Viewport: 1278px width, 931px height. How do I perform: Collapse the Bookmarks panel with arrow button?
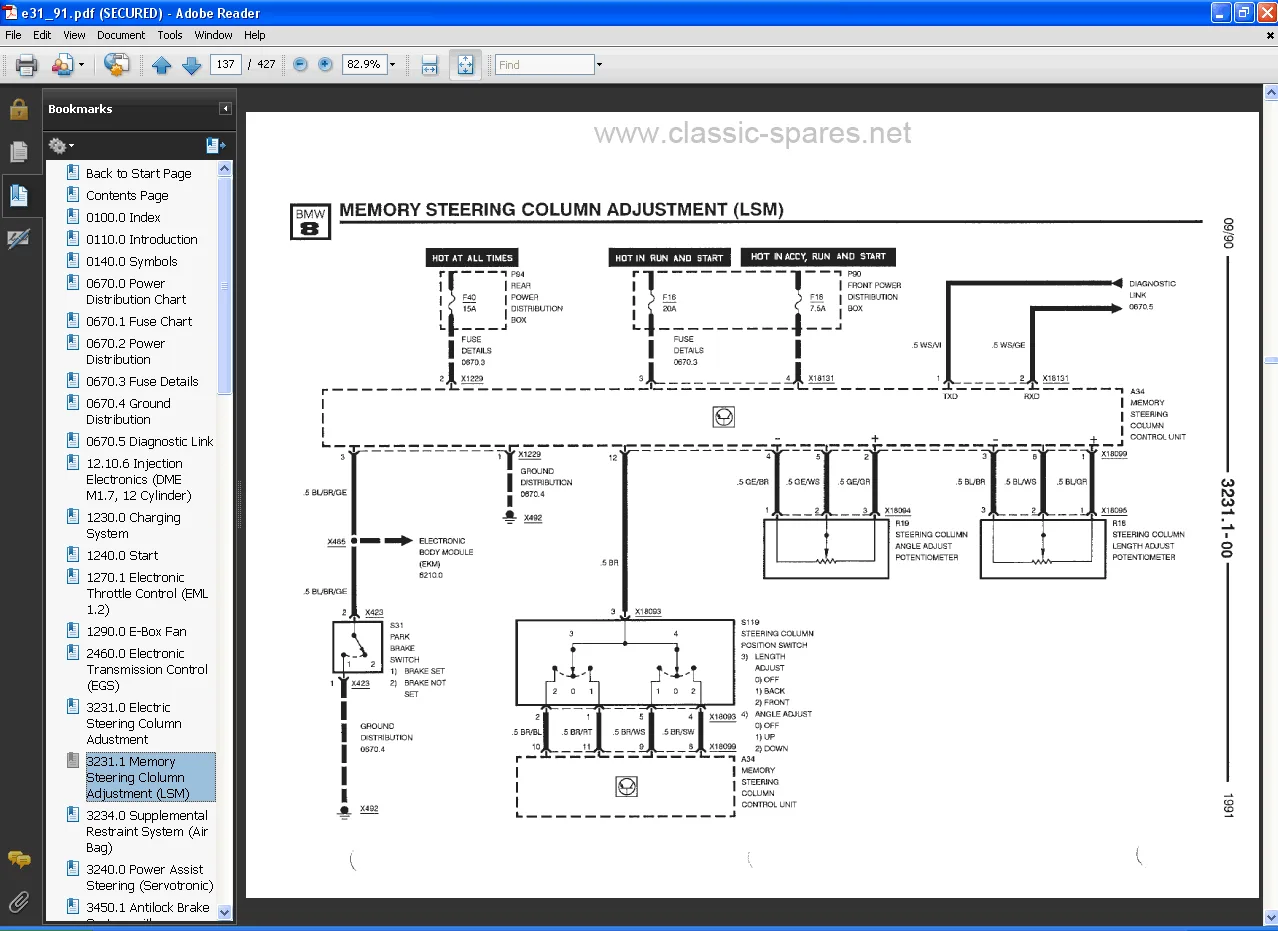click(225, 109)
